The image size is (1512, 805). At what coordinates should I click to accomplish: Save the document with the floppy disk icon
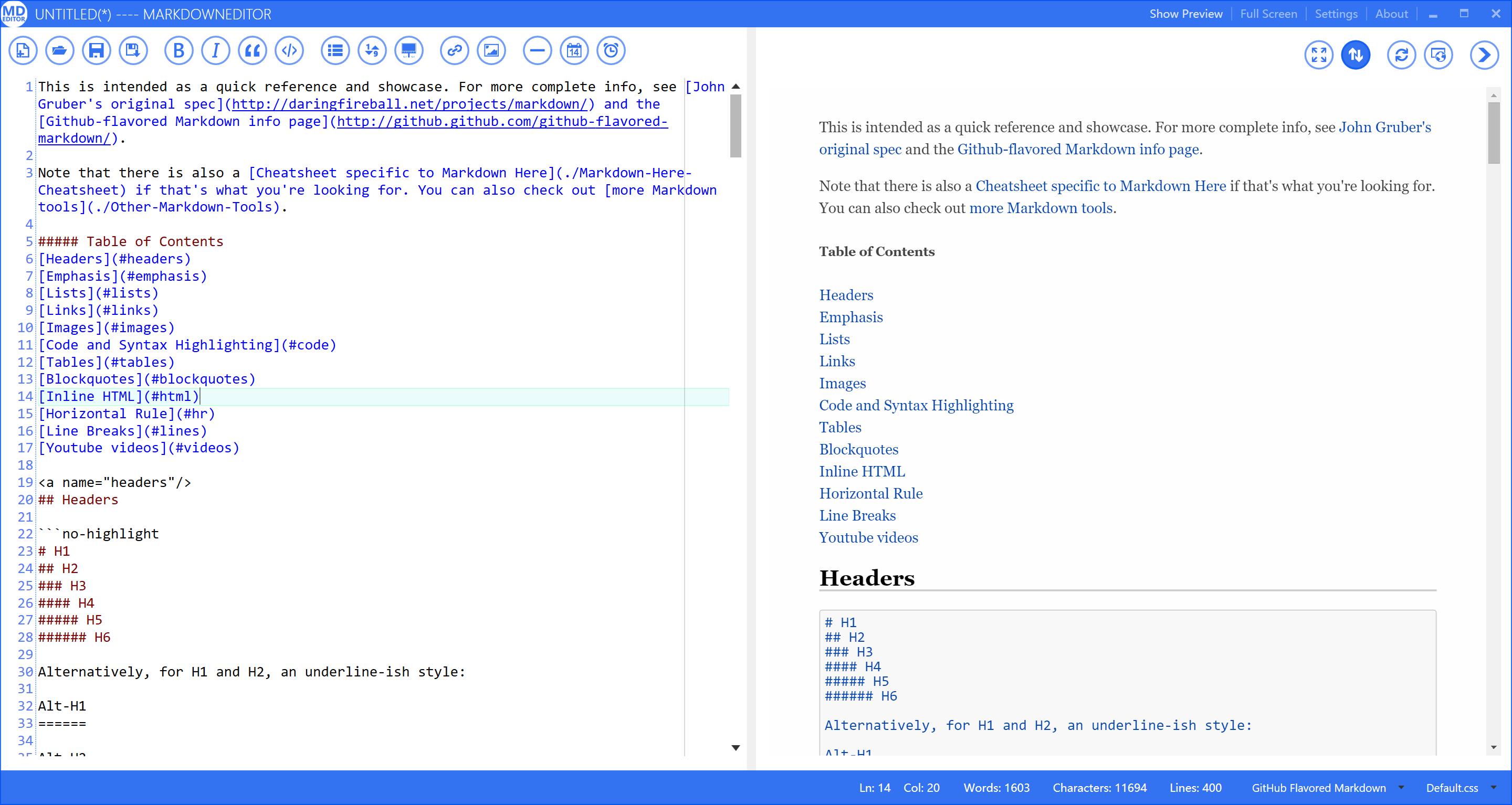[96, 50]
